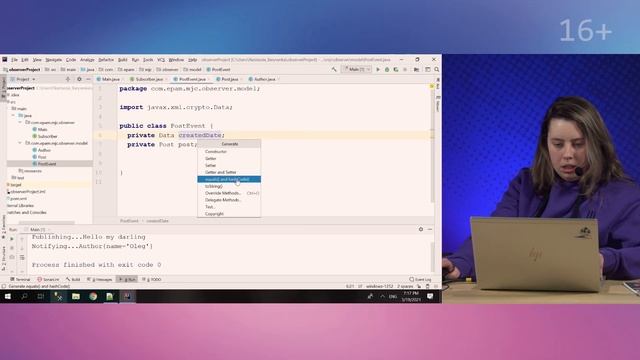Click the Project panel hide (minimize) icon
Screen dimensions: 640x360
88,79
